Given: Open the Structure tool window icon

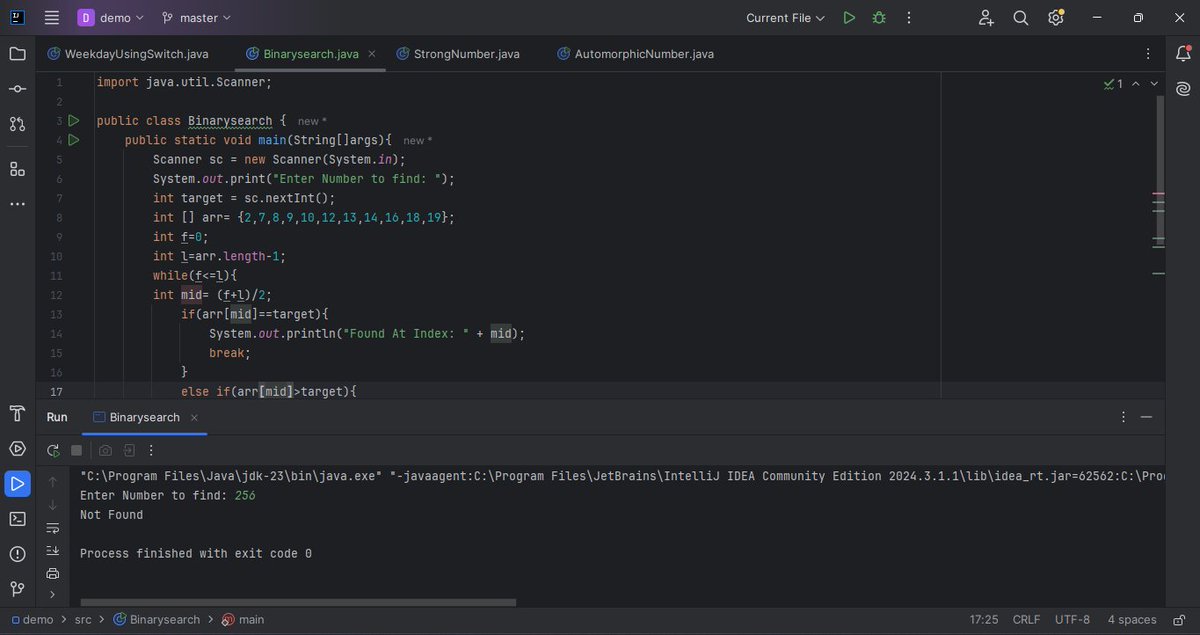Looking at the screenshot, I should tap(17, 168).
